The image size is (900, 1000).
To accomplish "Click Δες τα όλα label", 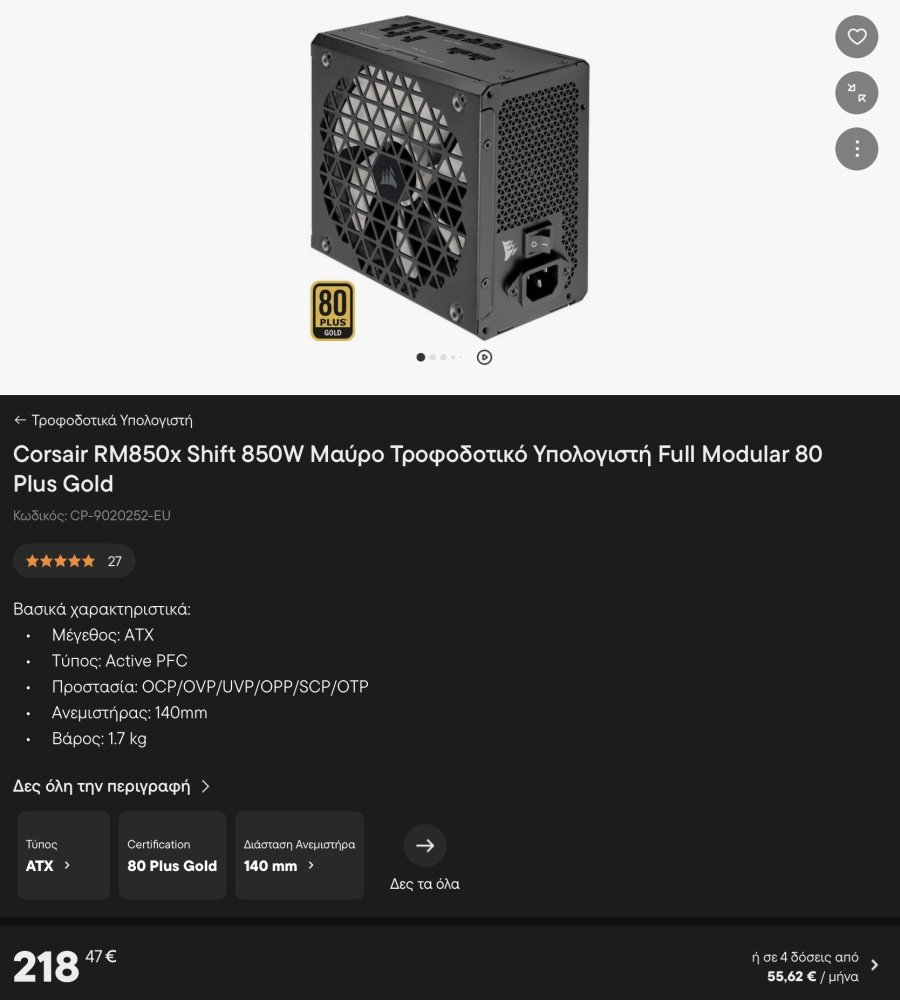I will point(425,884).
